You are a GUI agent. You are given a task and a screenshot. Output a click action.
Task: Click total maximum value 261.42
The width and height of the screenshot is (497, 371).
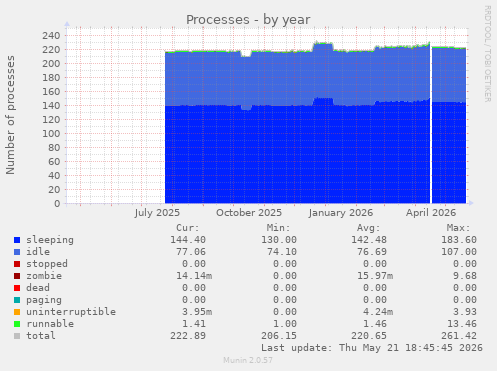[x=459, y=336]
